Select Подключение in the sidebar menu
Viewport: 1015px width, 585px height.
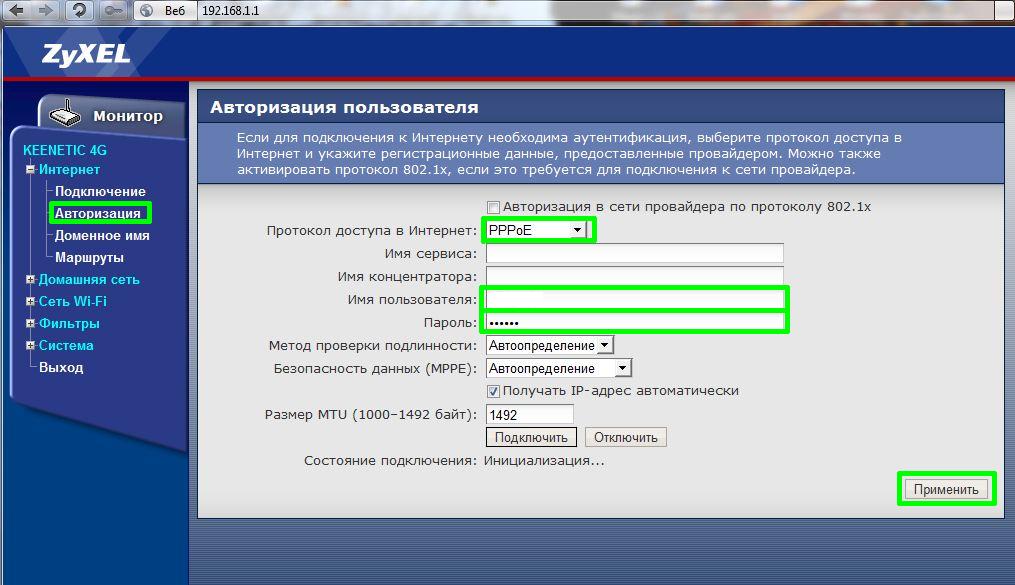100,191
